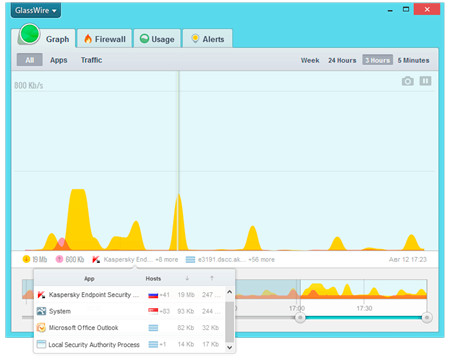Screen dimensions: 450x361
Task: Click the Kaspersky icon in the summary bar
Action: coord(96,259)
